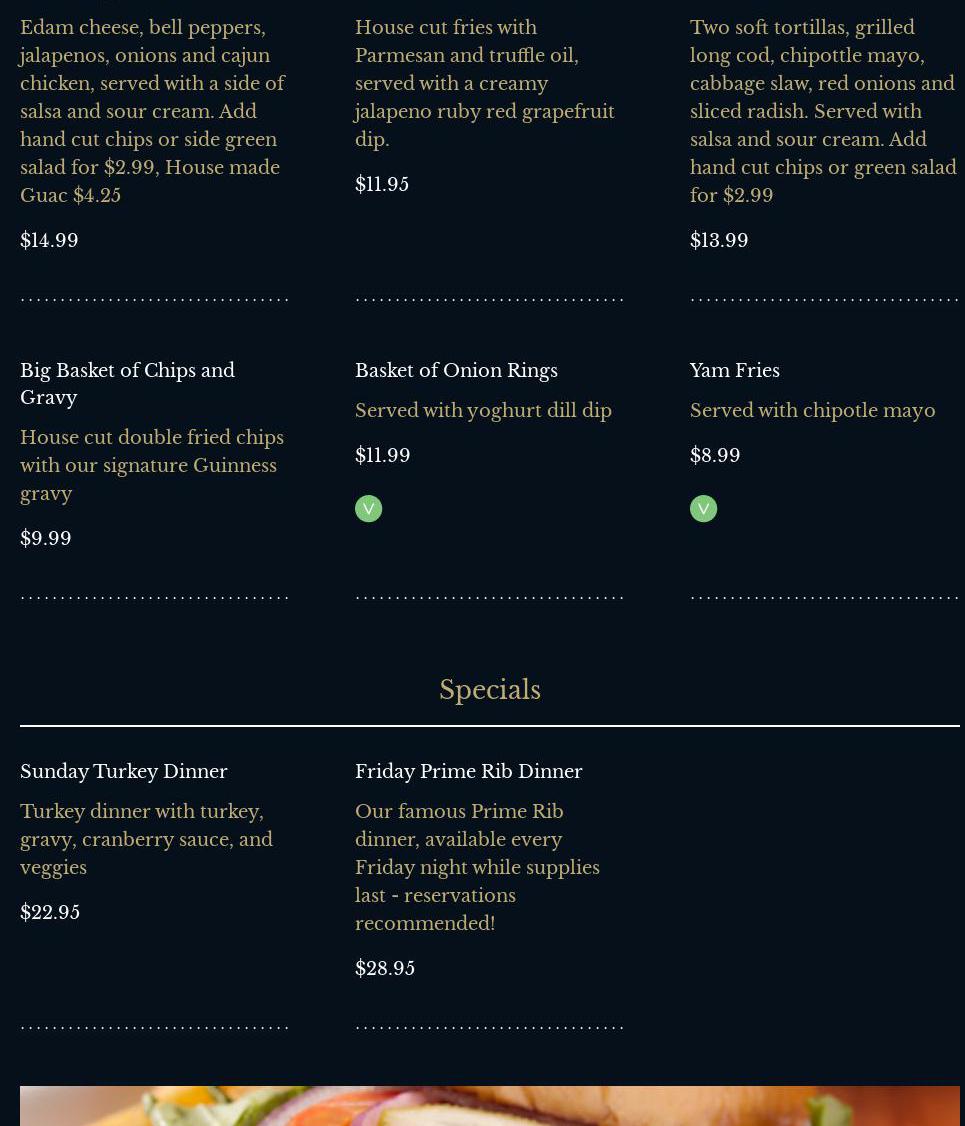Image resolution: width=965 pixels, height=1126 pixels.
Task: Click the $13.99 fish tacos price
Action: [719, 240]
